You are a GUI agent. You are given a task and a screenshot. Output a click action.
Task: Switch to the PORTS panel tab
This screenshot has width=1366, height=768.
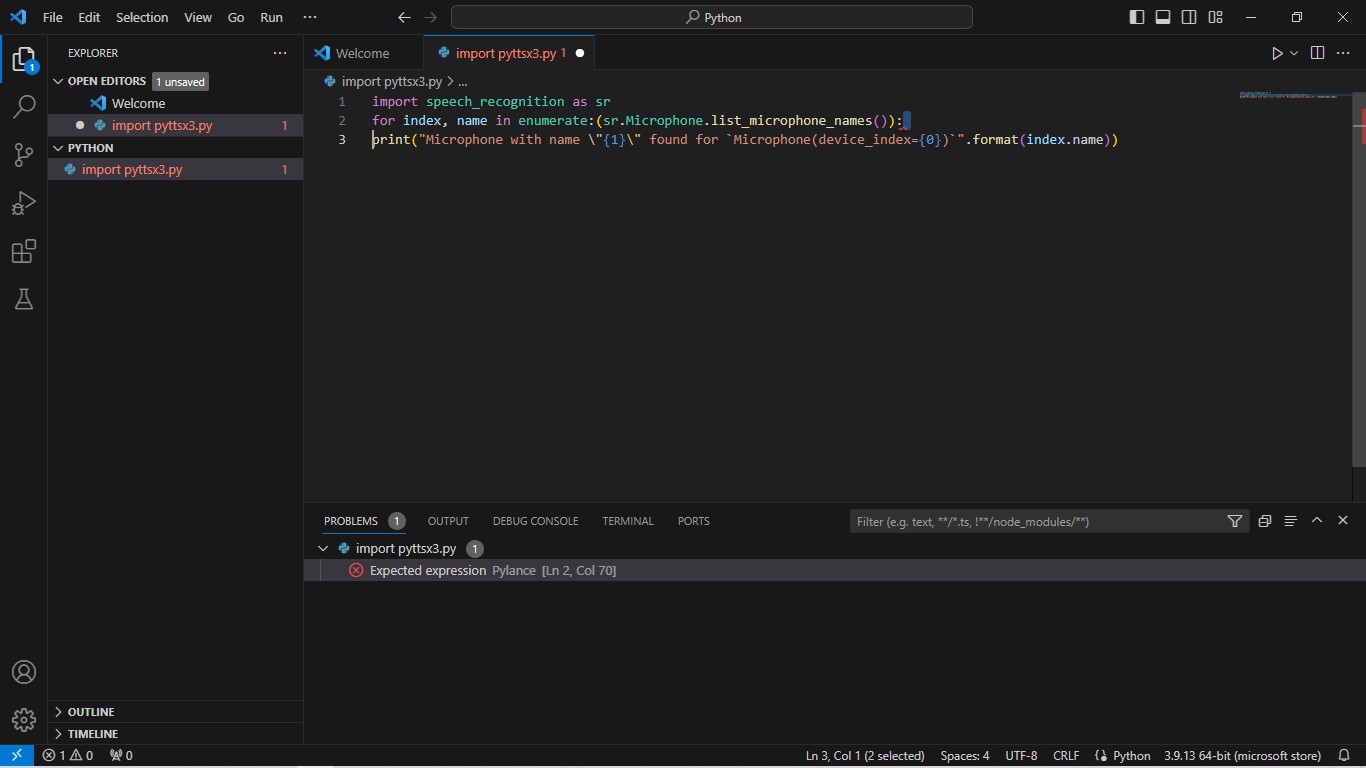point(693,521)
